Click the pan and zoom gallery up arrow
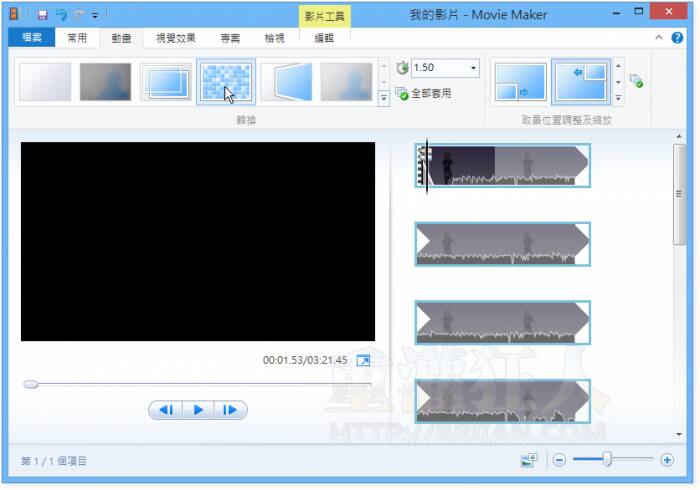 618,66
